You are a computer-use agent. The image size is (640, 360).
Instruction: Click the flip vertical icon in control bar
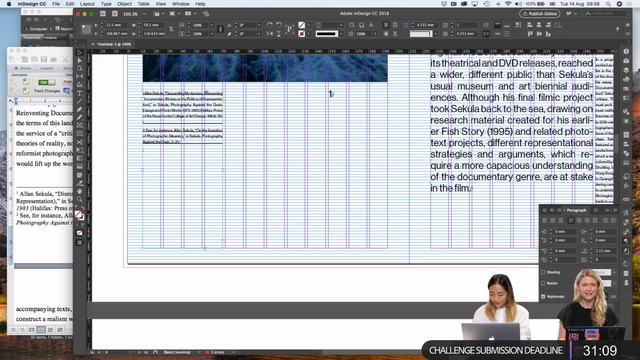(279, 34)
